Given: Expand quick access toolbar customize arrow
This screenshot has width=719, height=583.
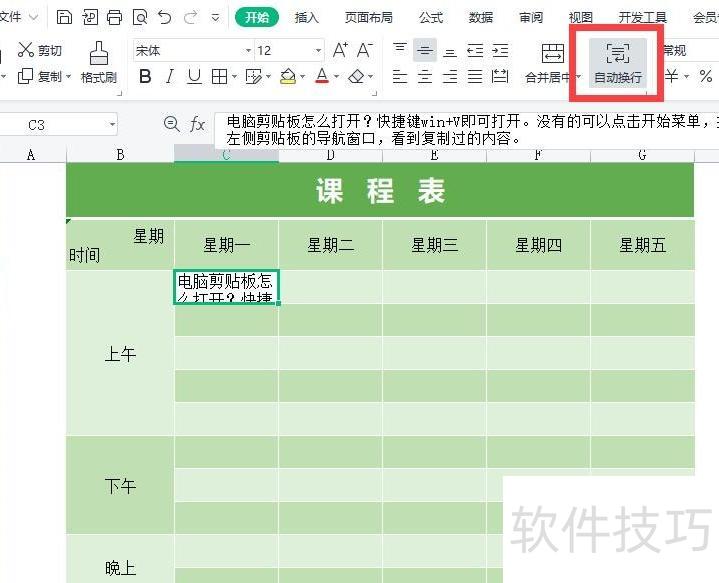Looking at the screenshot, I should (x=216, y=18).
